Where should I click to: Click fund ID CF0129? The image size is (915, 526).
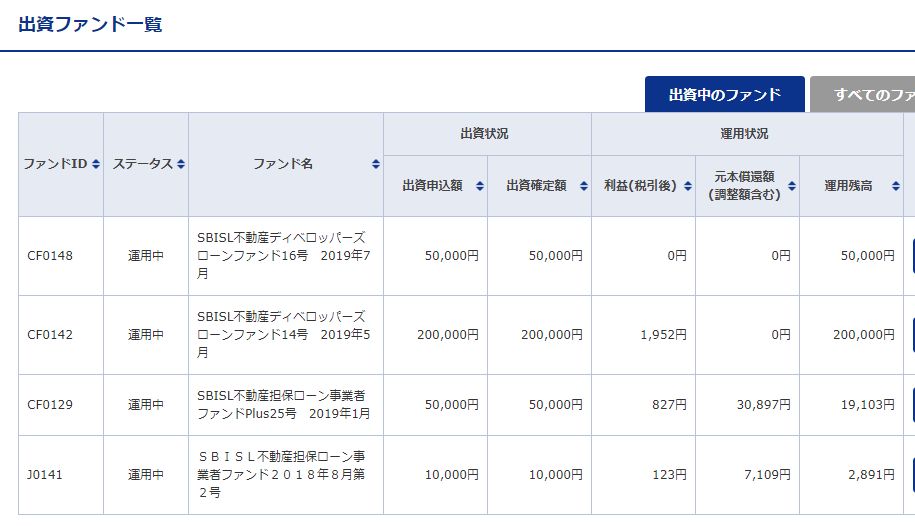(50, 405)
